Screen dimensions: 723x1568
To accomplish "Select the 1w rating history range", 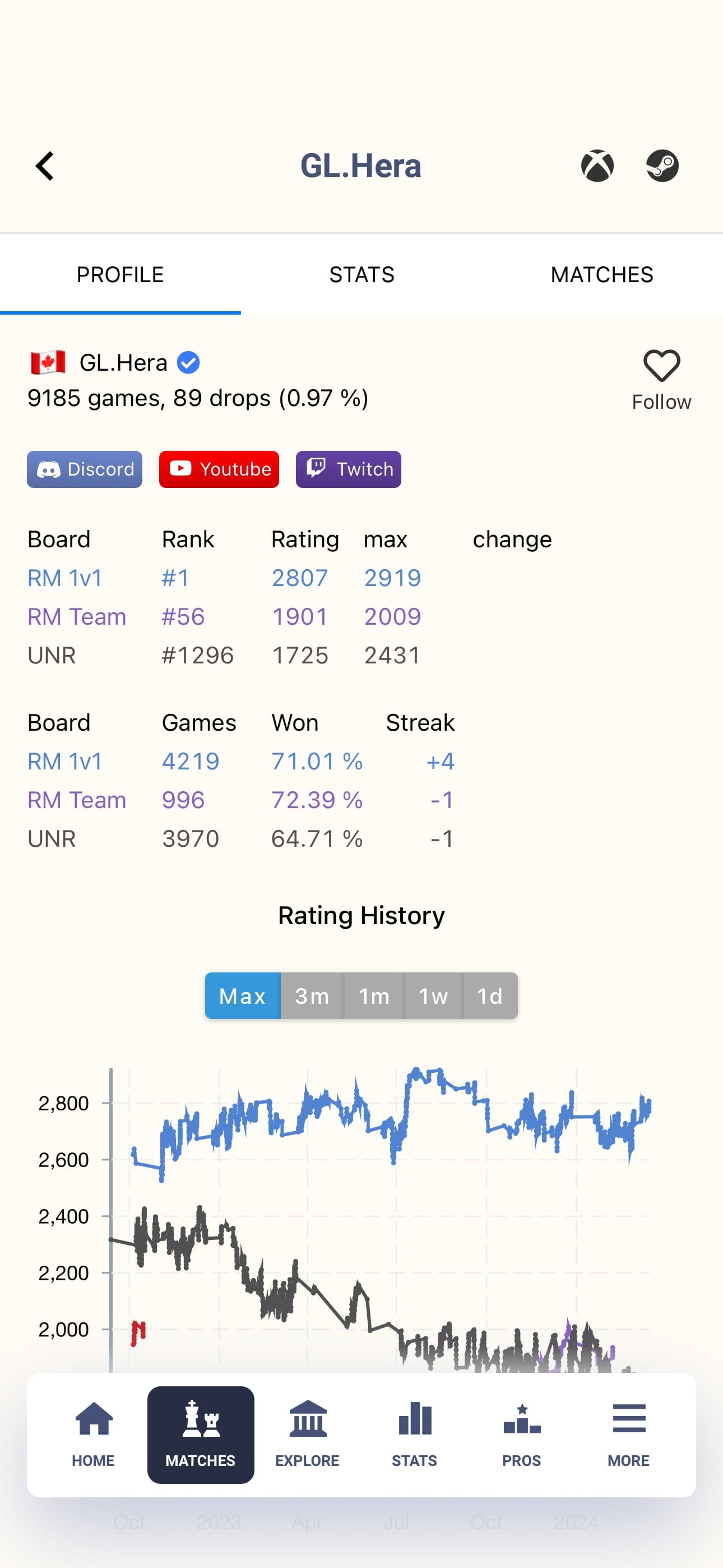I will click(x=433, y=996).
